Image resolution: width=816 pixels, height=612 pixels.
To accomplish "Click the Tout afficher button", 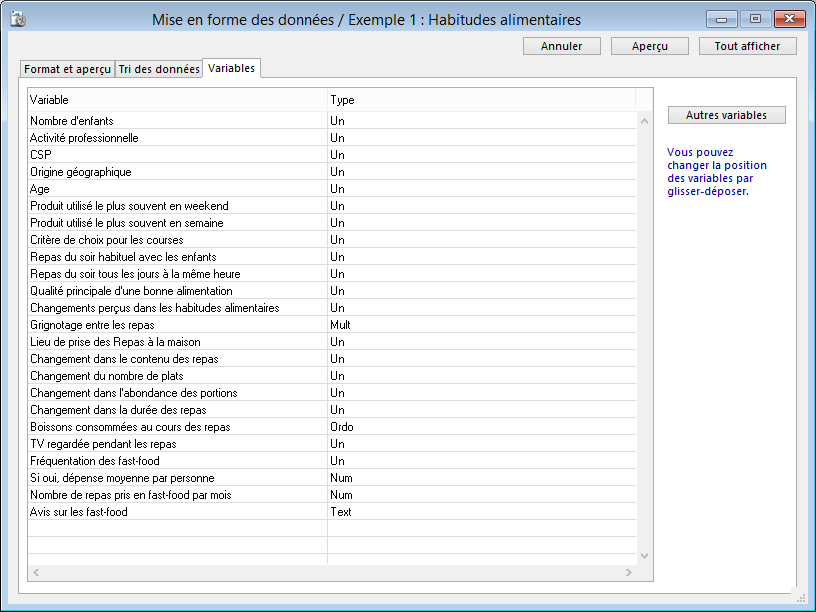I will (747, 46).
